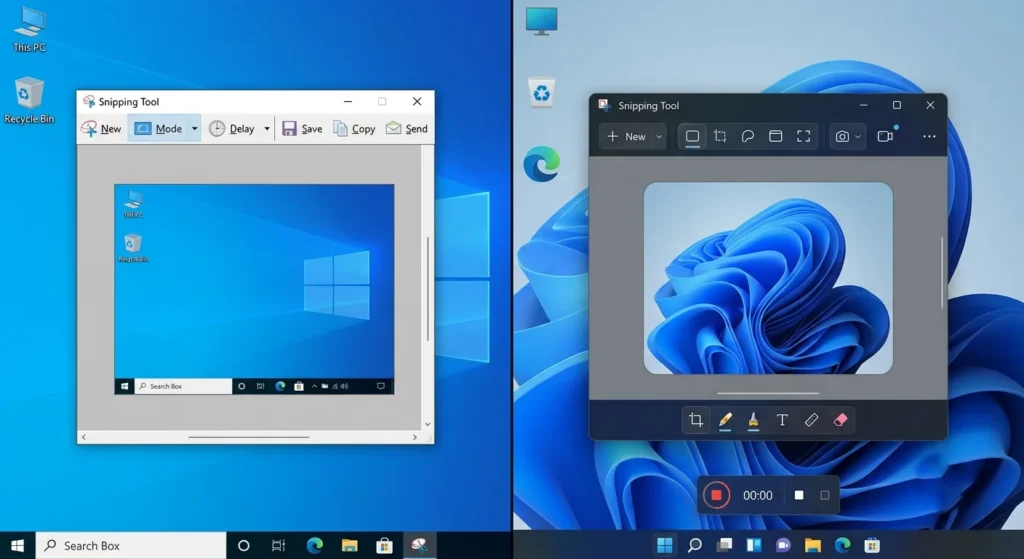The width and height of the screenshot is (1024, 559).
Task: Click the right scroll arrow in old Snipping Tool
Action: 415,437
